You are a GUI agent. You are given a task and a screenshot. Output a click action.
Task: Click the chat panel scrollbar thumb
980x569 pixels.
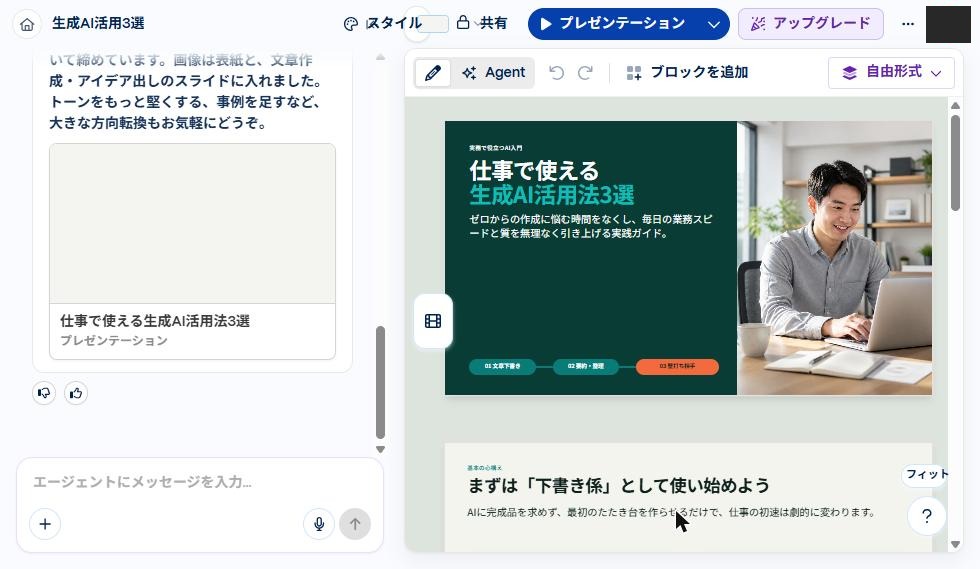380,382
